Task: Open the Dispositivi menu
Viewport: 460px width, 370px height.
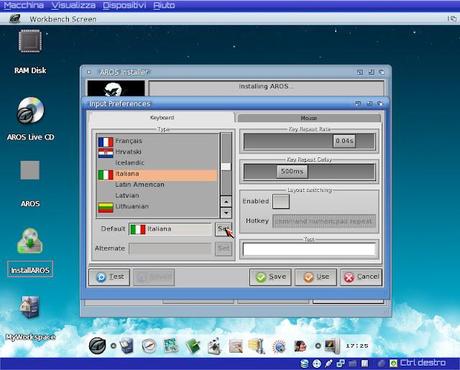Action: click(124, 5)
